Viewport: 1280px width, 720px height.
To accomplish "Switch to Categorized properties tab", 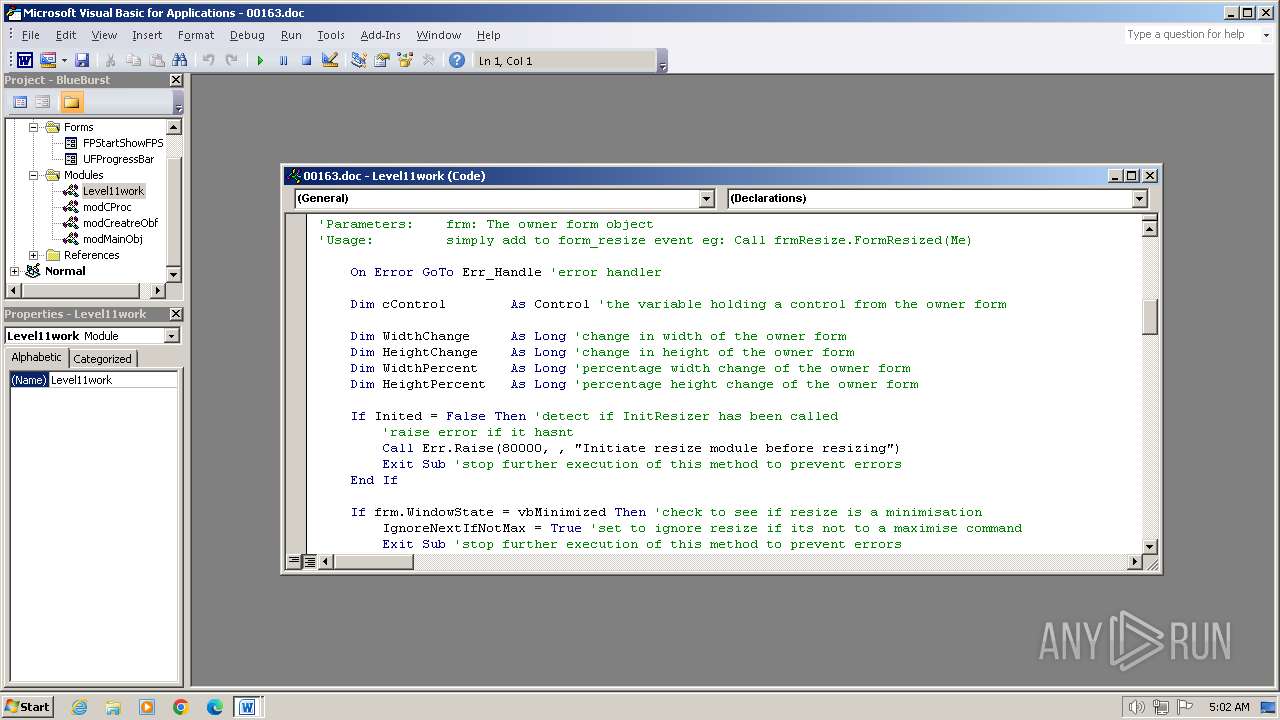I will click(x=102, y=359).
